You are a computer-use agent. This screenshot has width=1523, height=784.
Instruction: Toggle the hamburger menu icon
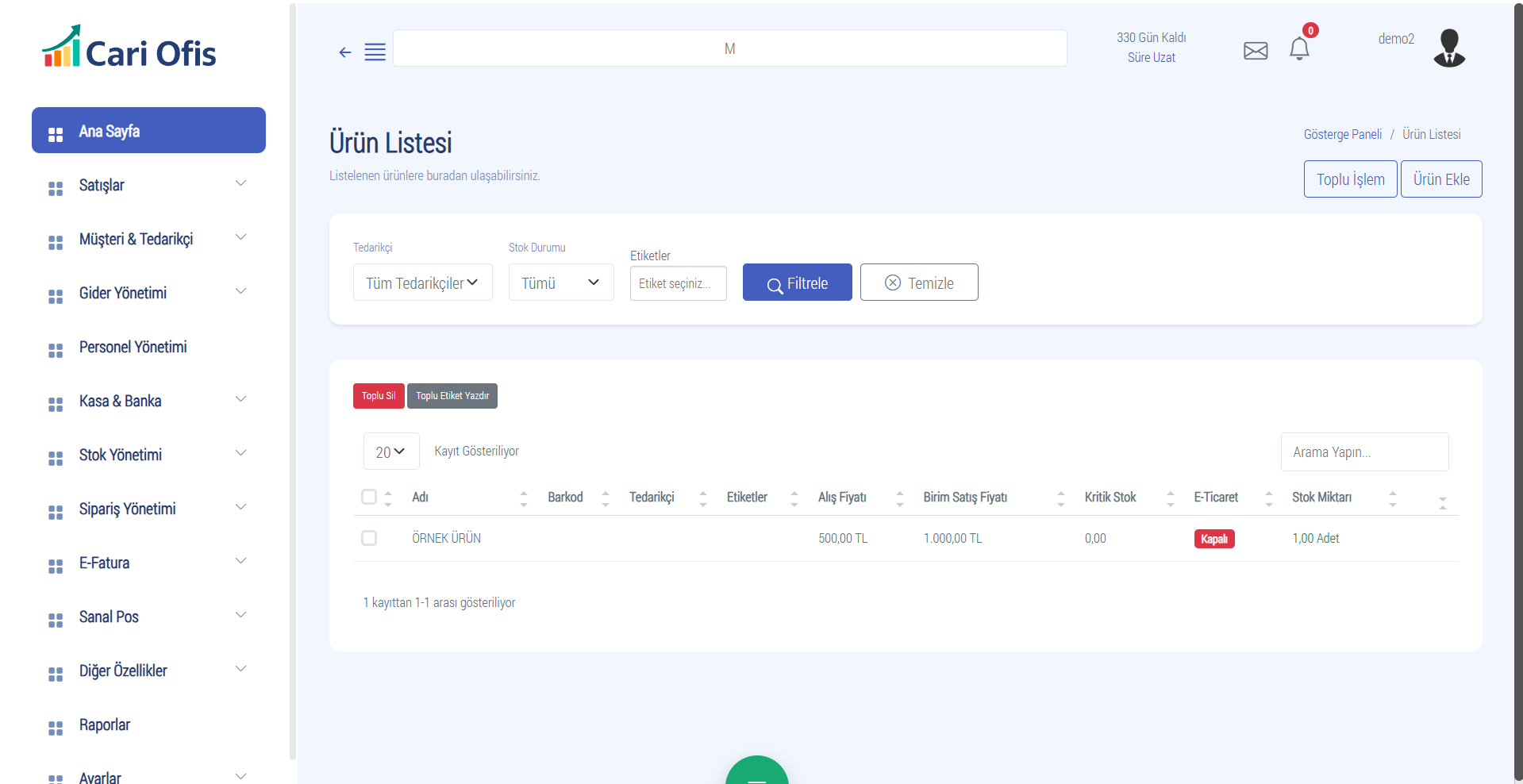375,52
